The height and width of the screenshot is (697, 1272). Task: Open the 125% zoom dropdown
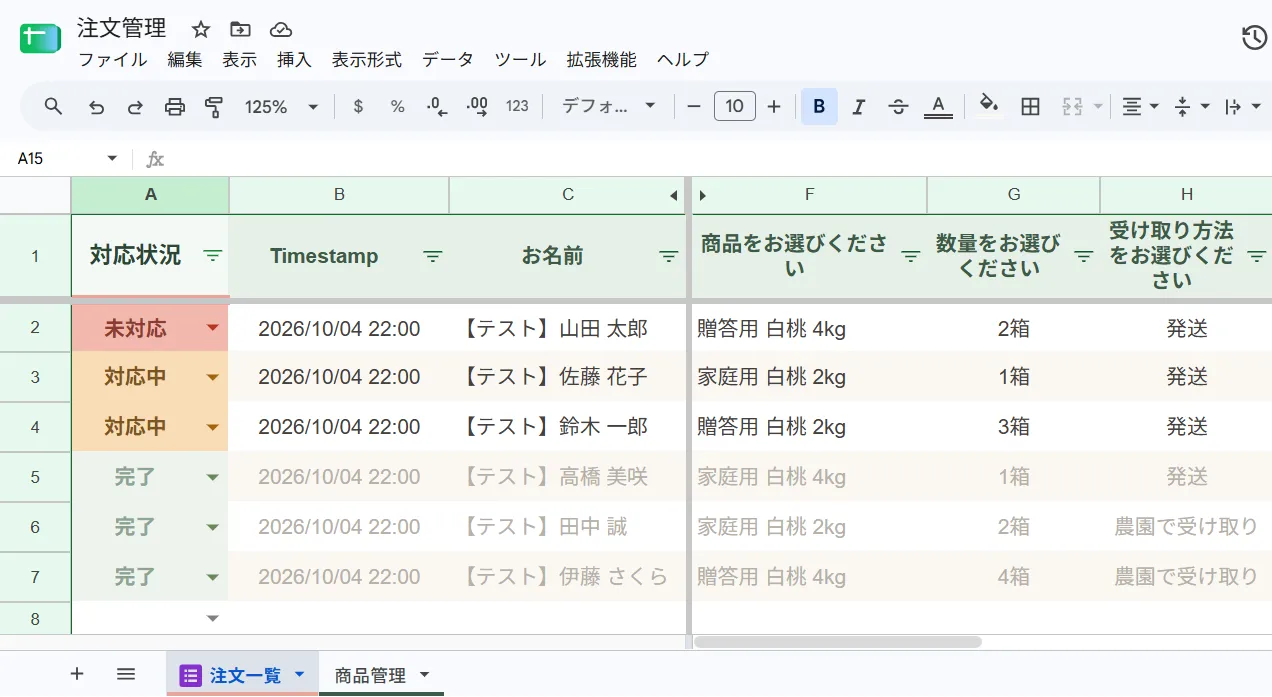click(282, 107)
